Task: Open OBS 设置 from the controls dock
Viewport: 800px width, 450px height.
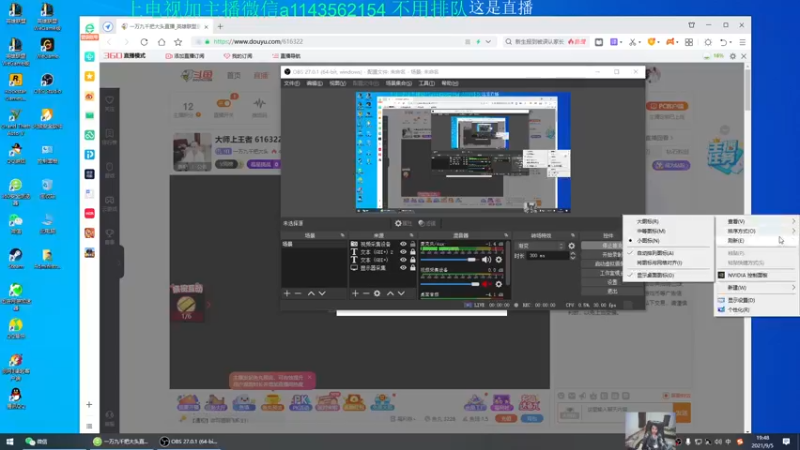Action: (610, 282)
